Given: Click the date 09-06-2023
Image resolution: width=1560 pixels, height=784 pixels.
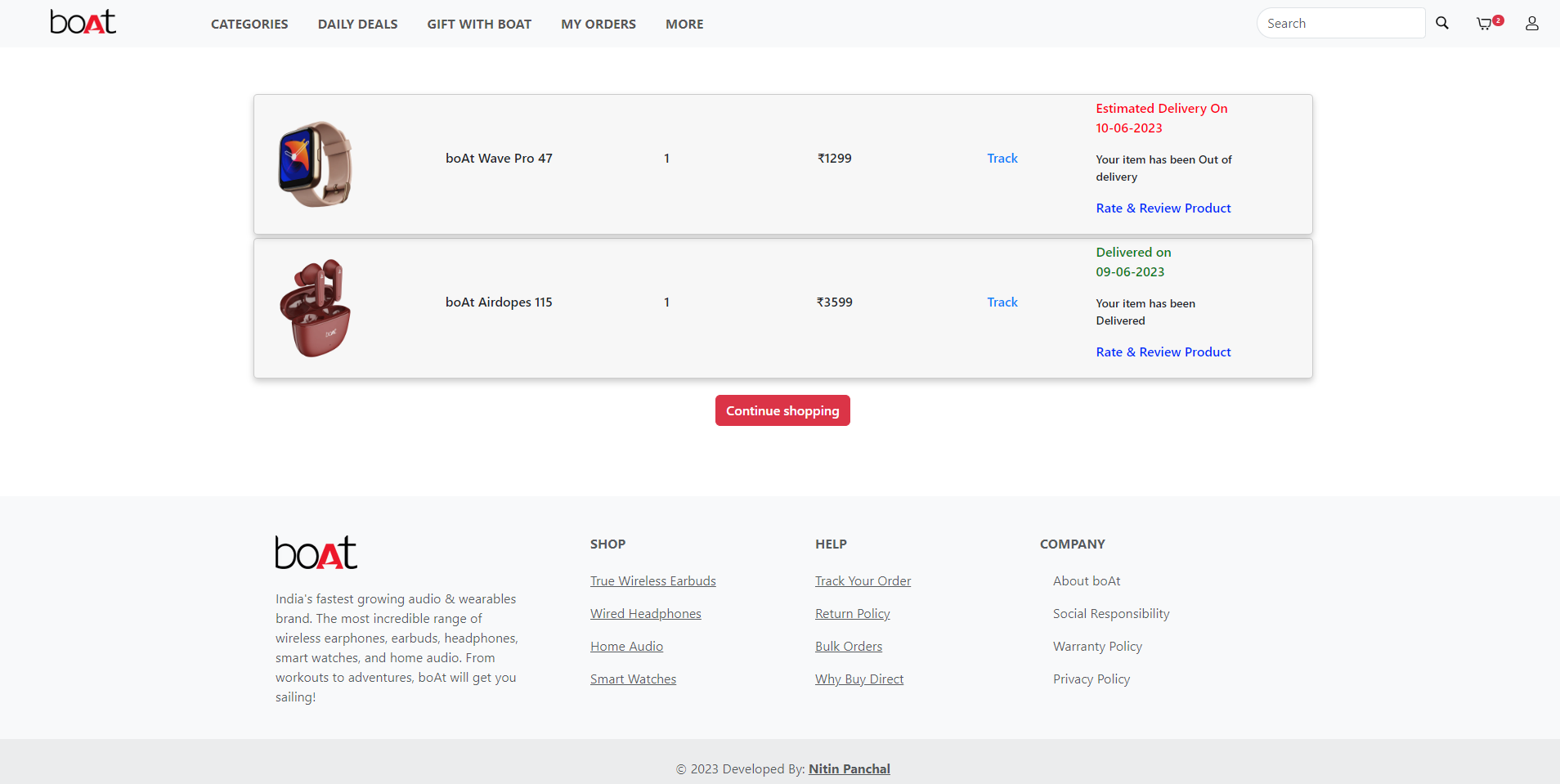Looking at the screenshot, I should [1130, 272].
